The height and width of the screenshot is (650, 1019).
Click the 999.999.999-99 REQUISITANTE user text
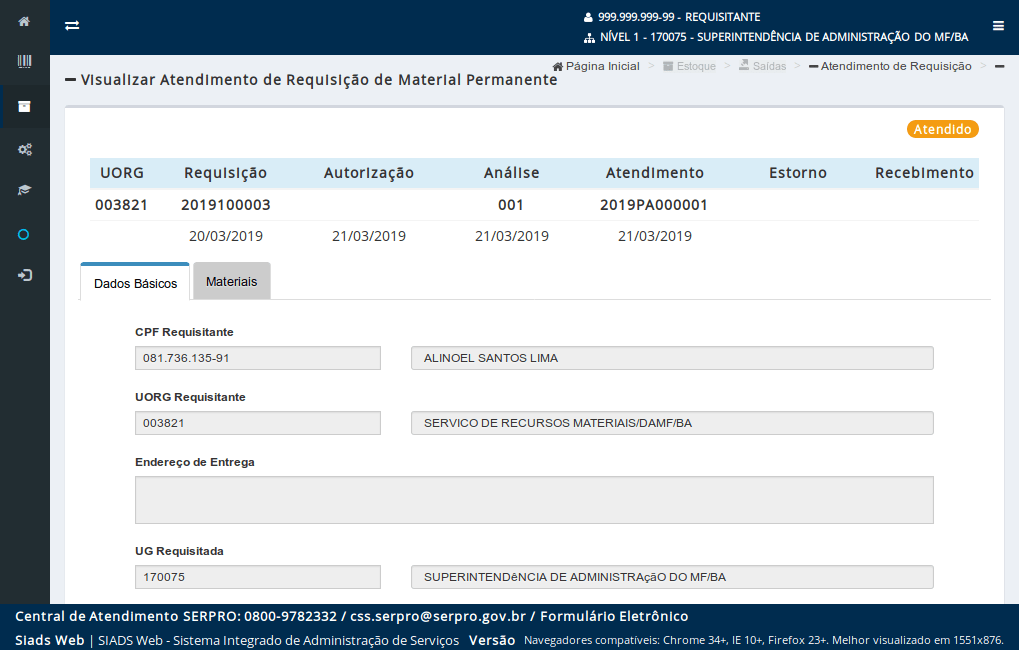679,18
